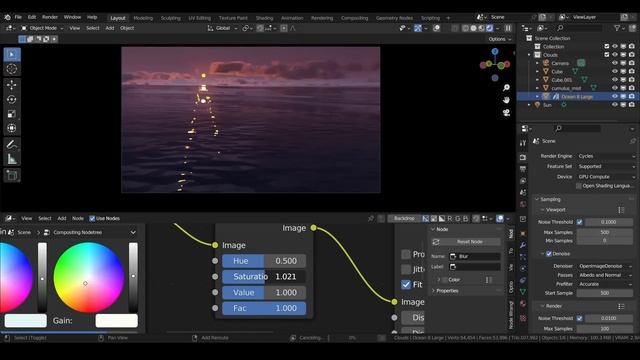Select rendered viewport shading mode

(x=489, y=28)
